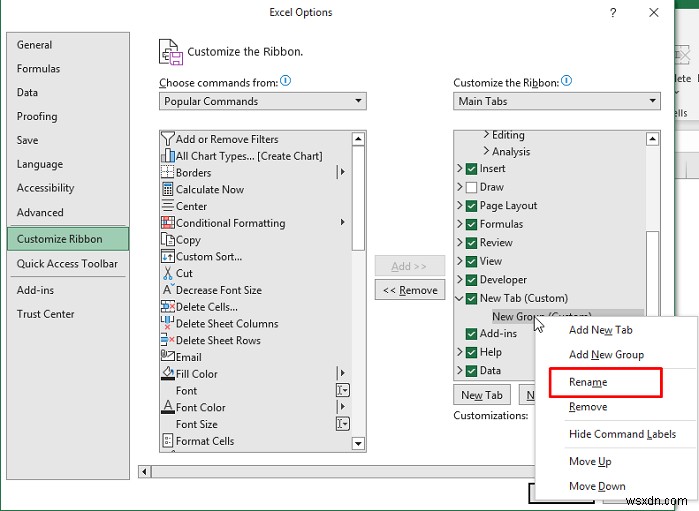The image size is (699, 511).
Task: Open the Main Tabs dropdown
Action: click(556, 101)
